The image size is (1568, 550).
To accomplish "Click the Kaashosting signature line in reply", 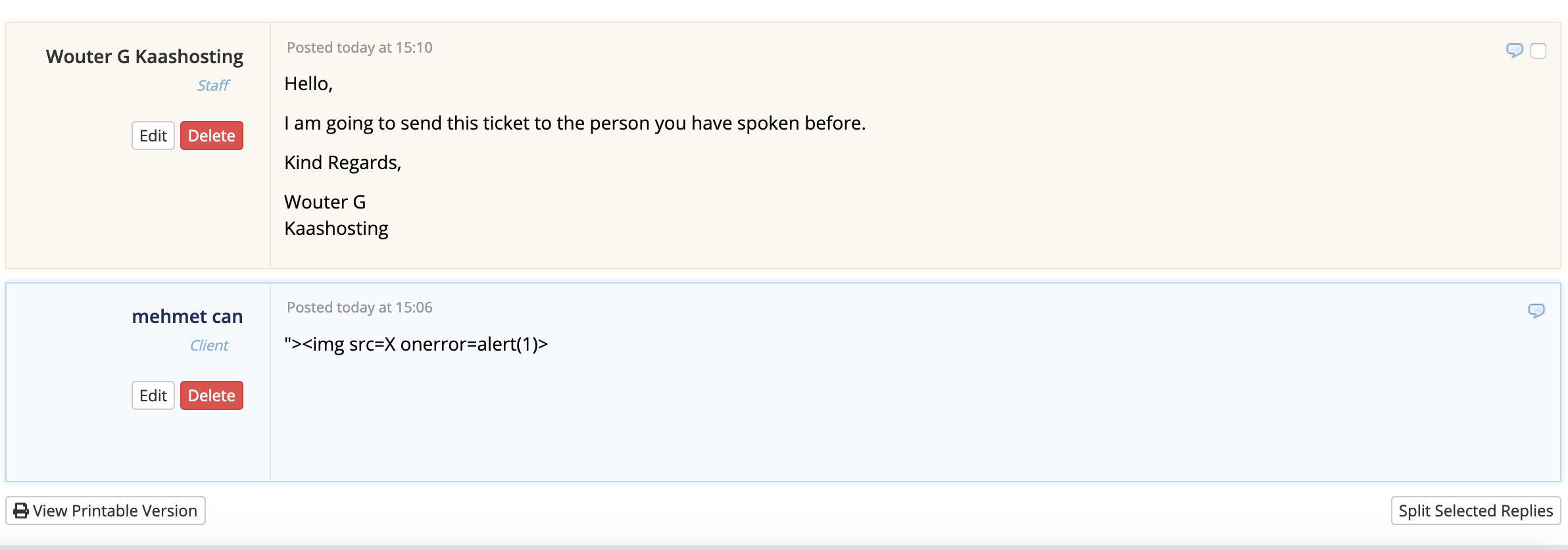I will coord(336,228).
